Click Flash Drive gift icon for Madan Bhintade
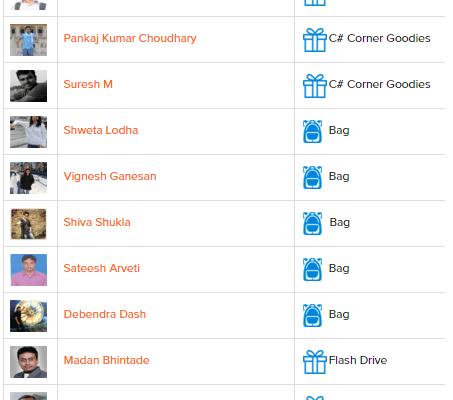This screenshot has width=453, height=400. 315,362
